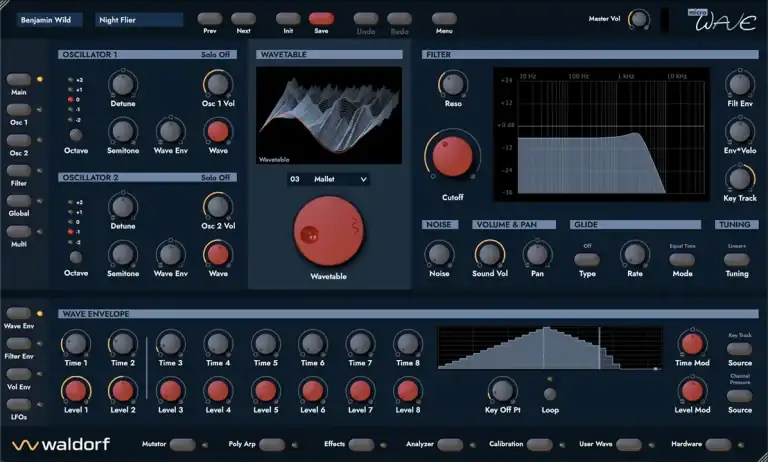768x462 pixels.
Task: Switch to the Multi page tab
Action: point(19,231)
